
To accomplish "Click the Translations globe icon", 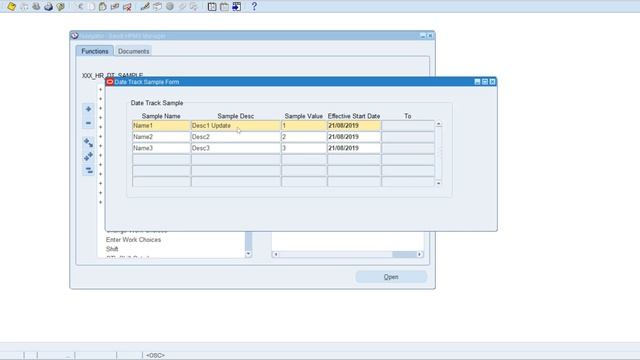I will (x=170, y=7).
